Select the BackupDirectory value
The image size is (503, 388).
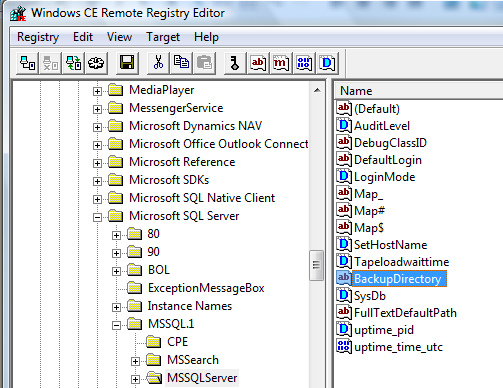(399, 279)
